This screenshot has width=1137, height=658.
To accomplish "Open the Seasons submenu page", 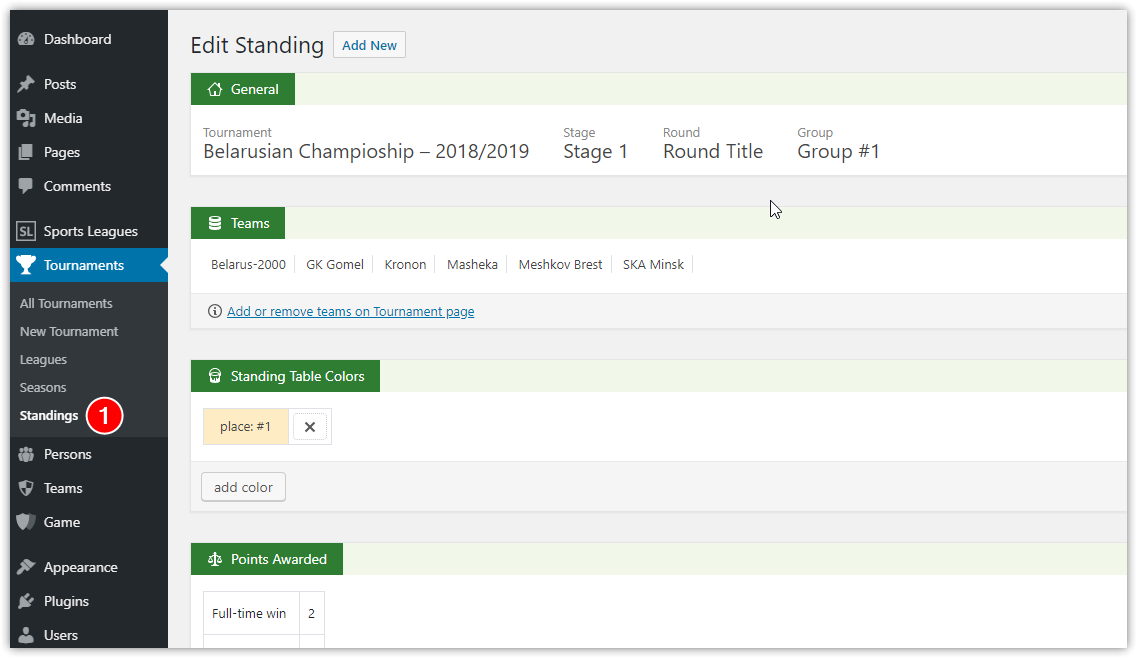I will (x=43, y=388).
